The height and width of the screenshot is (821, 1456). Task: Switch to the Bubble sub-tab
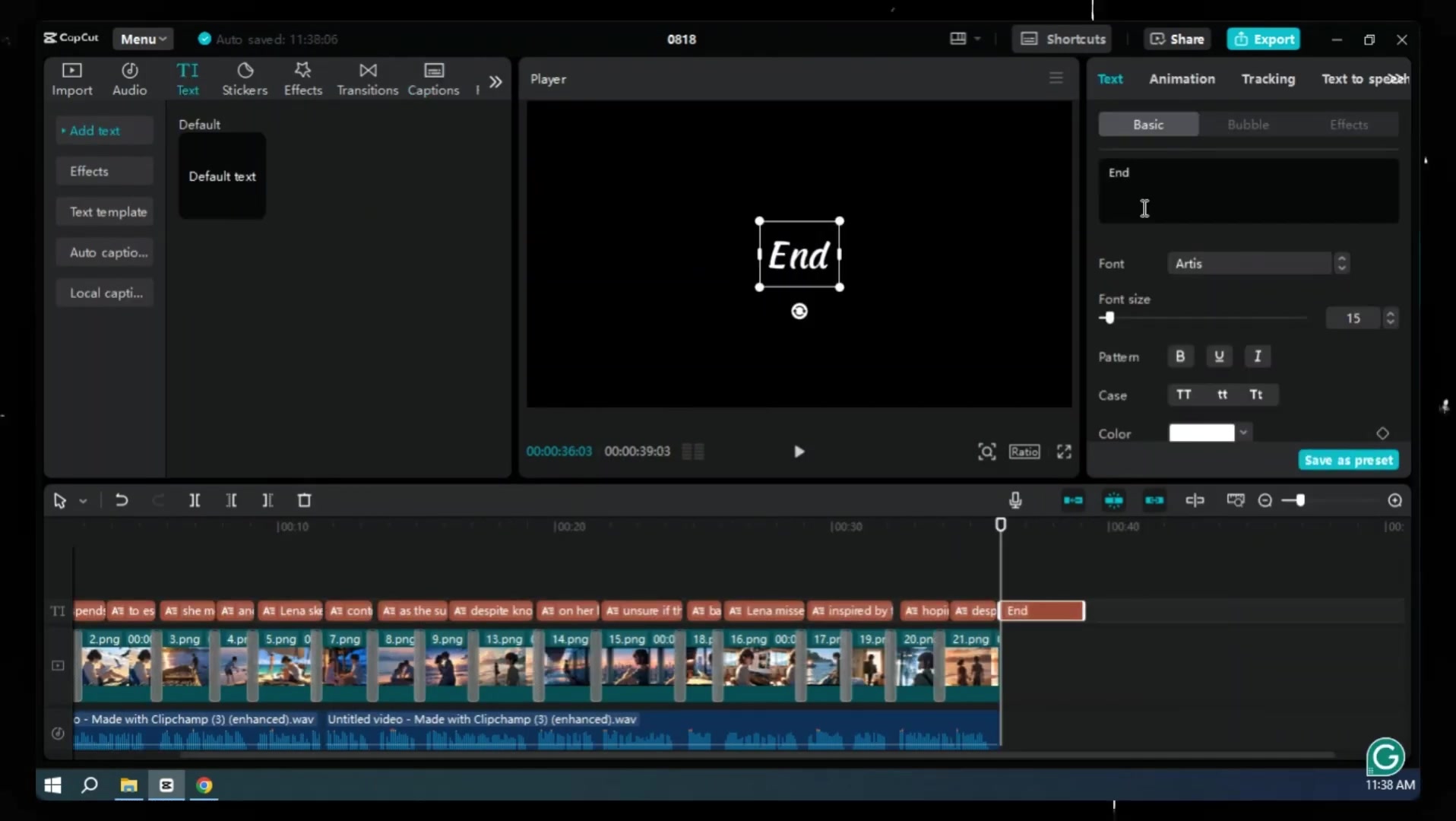(x=1248, y=125)
